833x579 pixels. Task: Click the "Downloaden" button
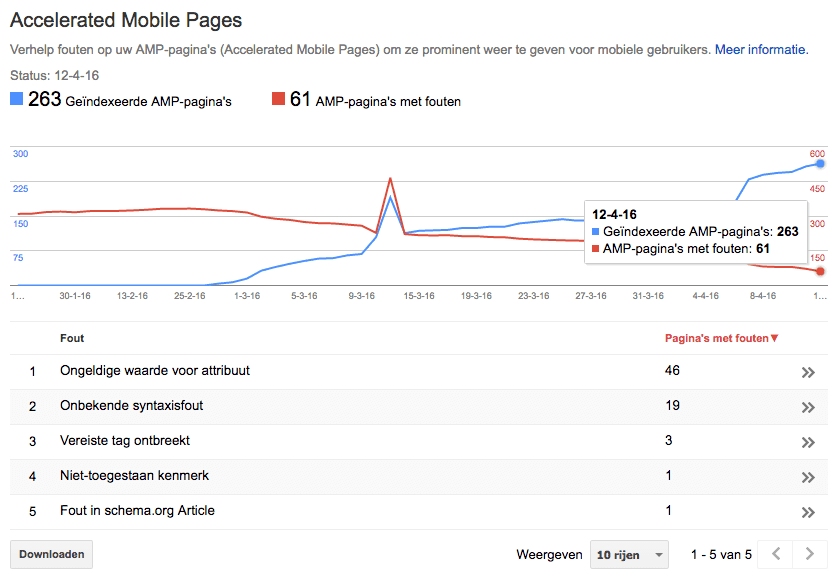[x=50, y=553]
